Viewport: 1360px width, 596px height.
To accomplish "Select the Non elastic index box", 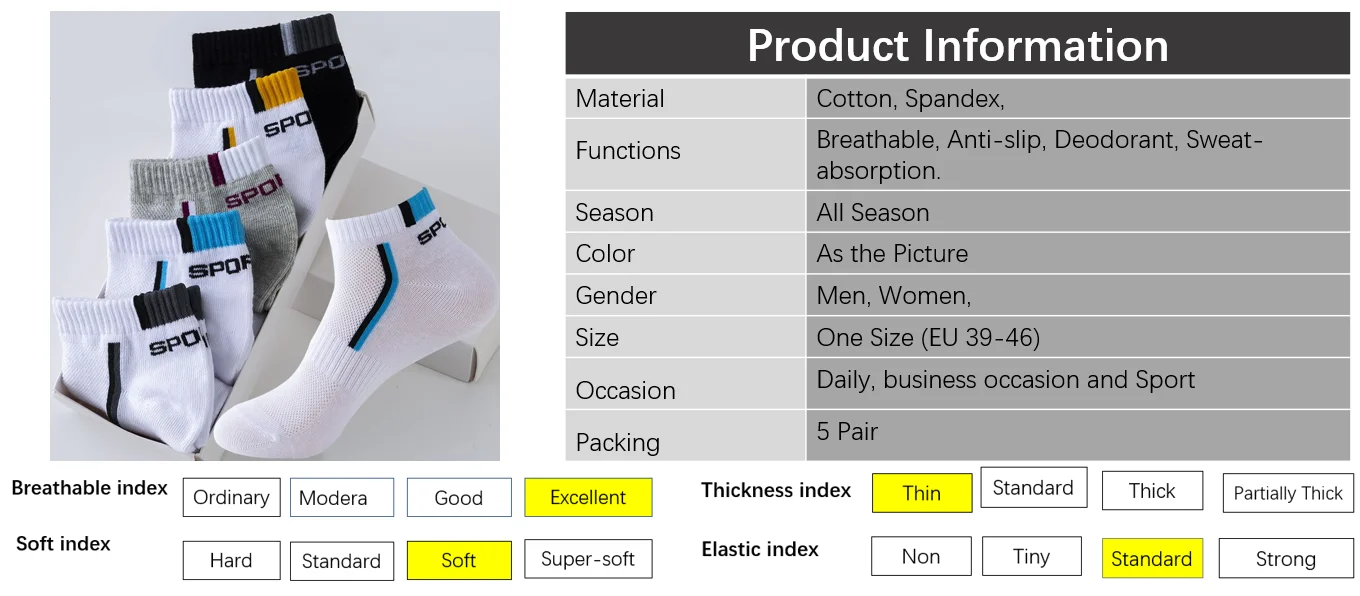I will point(921,556).
